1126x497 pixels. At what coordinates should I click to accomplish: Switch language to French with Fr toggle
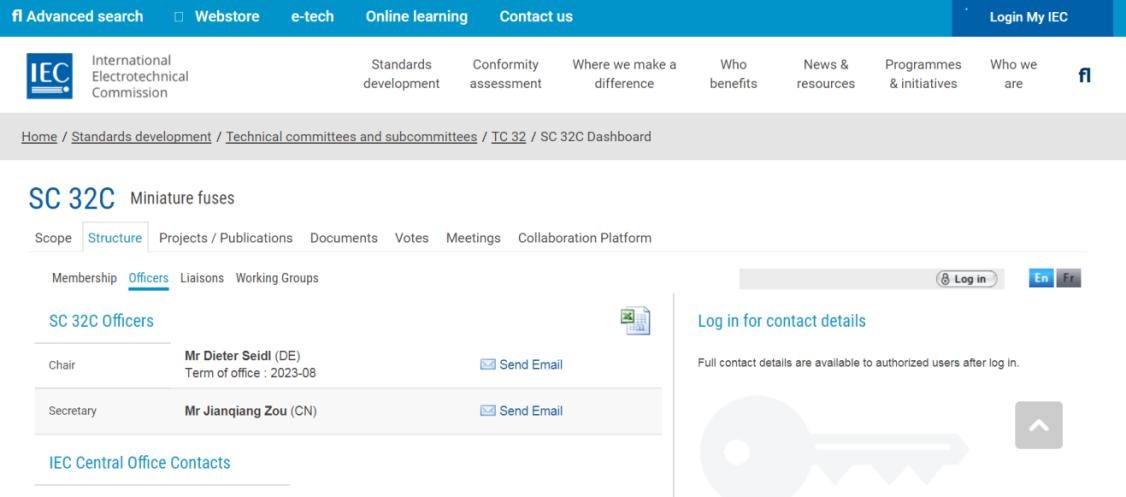coord(1068,278)
